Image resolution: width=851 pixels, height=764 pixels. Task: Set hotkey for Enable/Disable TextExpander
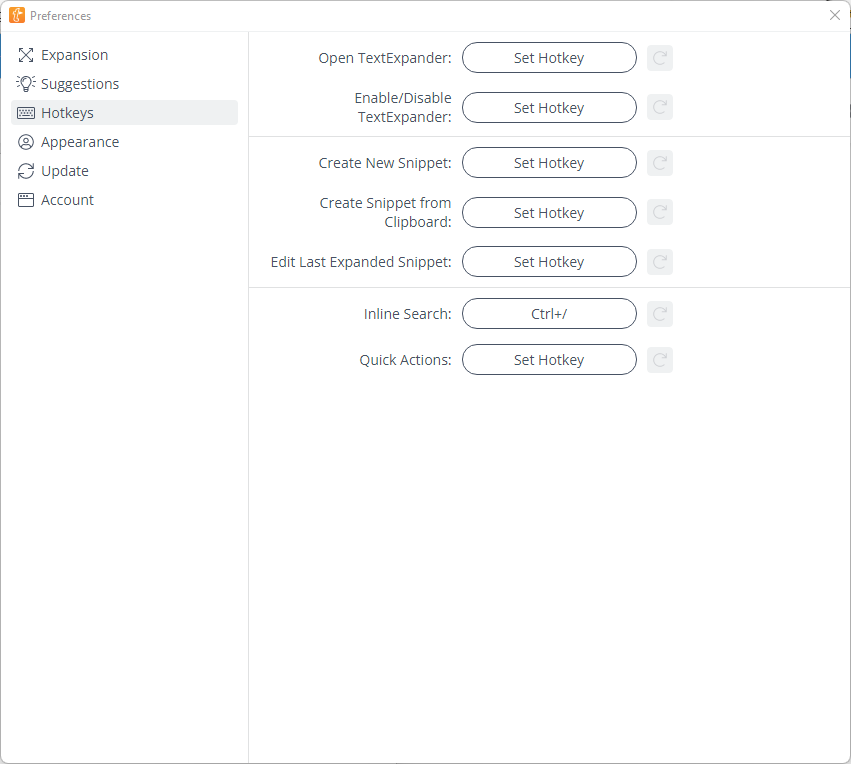[549, 108]
